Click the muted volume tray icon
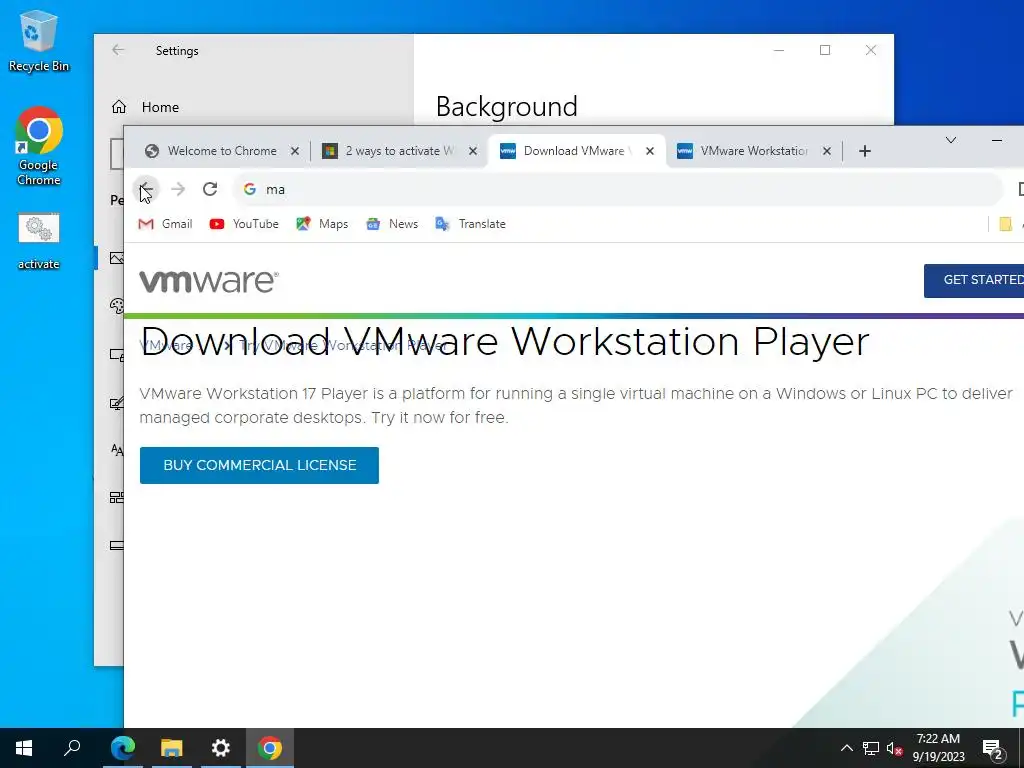This screenshot has width=1024, height=768. coord(895,748)
